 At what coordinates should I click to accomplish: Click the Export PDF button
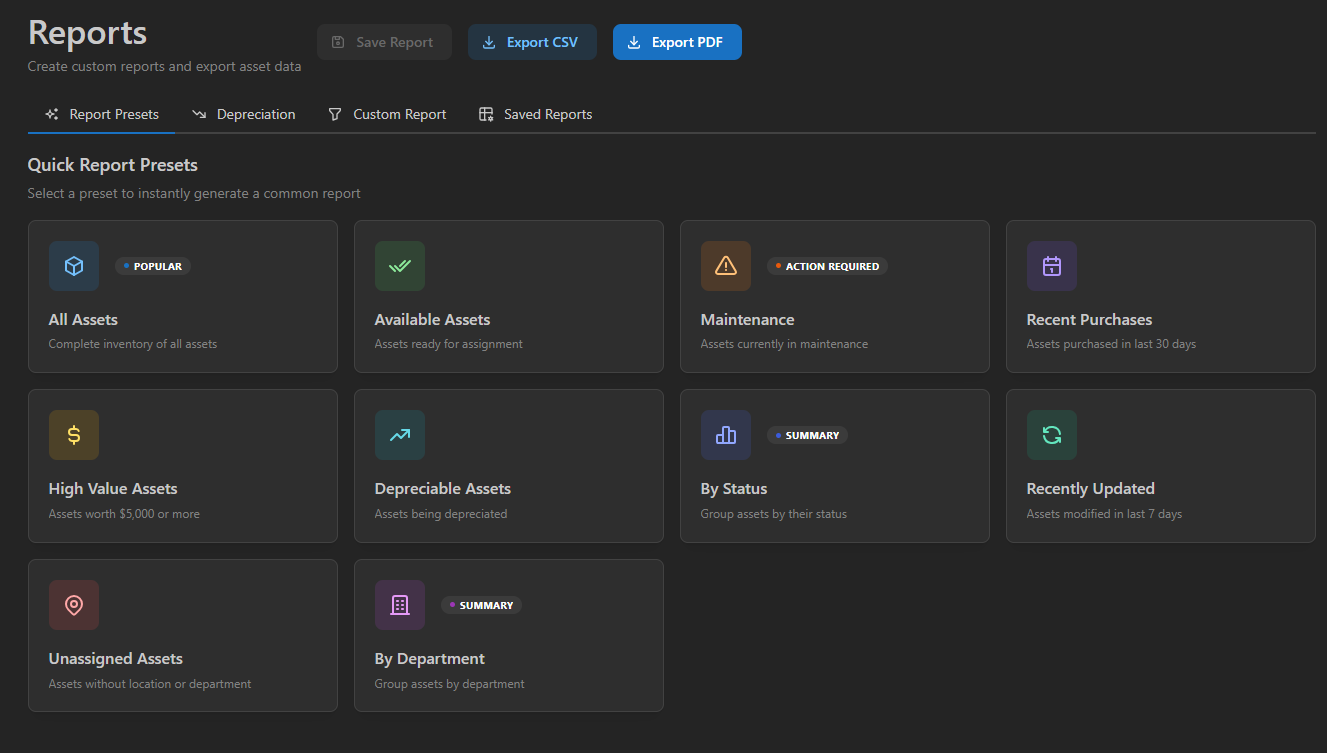click(x=677, y=42)
